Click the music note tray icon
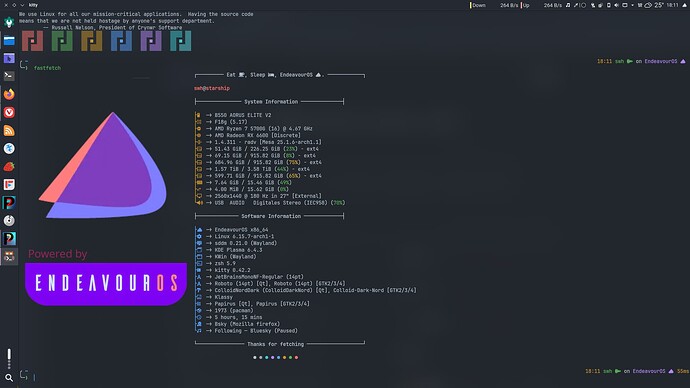The image size is (690, 388). (568, 5)
